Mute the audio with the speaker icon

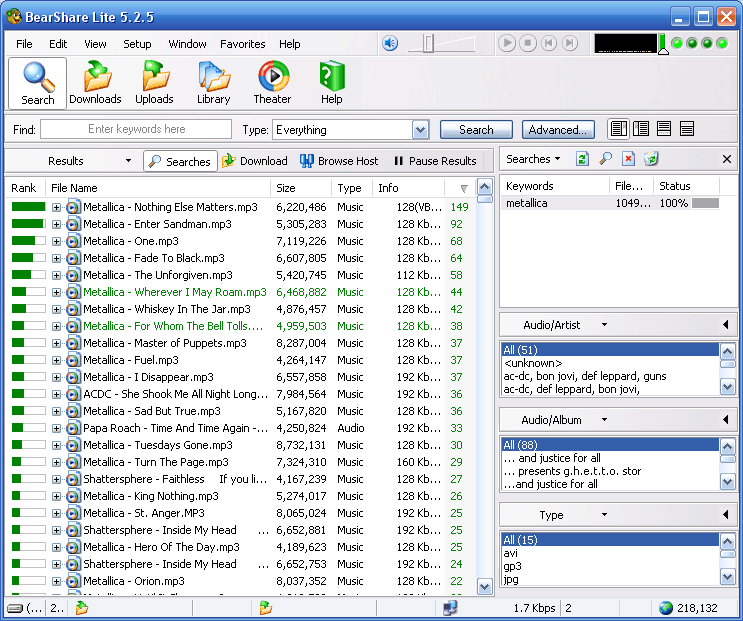(x=390, y=43)
